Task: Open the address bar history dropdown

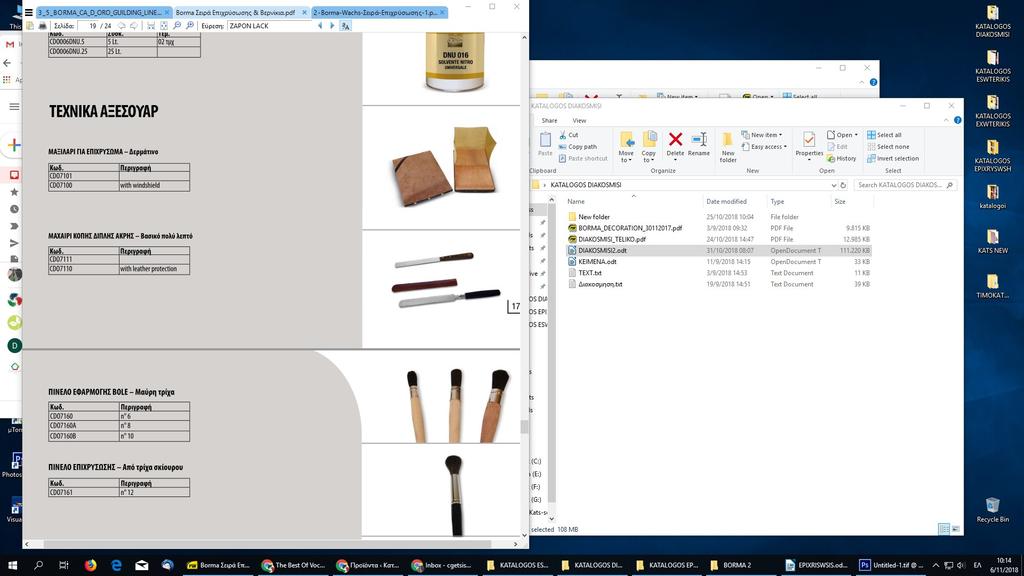Action: 833,185
